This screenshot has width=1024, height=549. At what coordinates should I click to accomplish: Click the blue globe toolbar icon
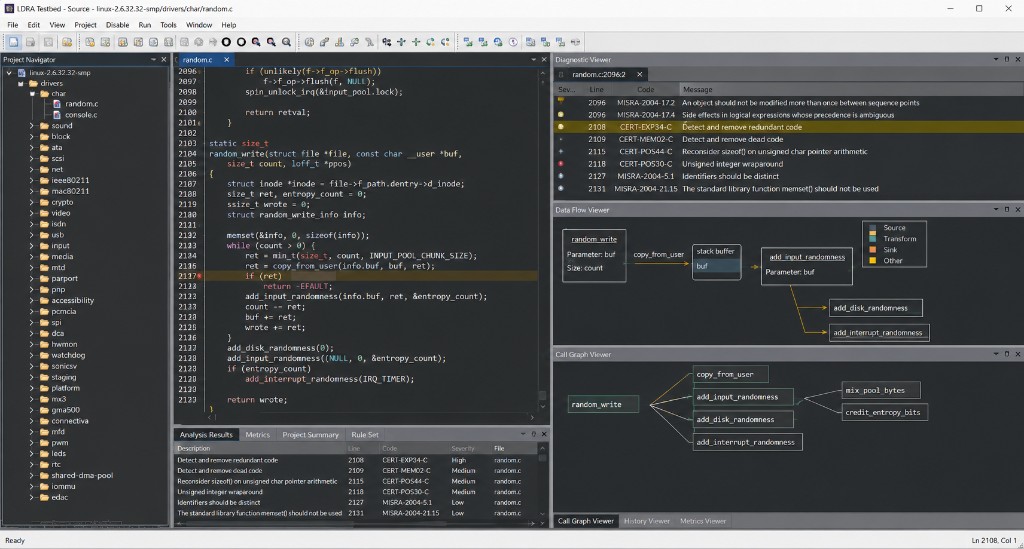[x=498, y=42]
